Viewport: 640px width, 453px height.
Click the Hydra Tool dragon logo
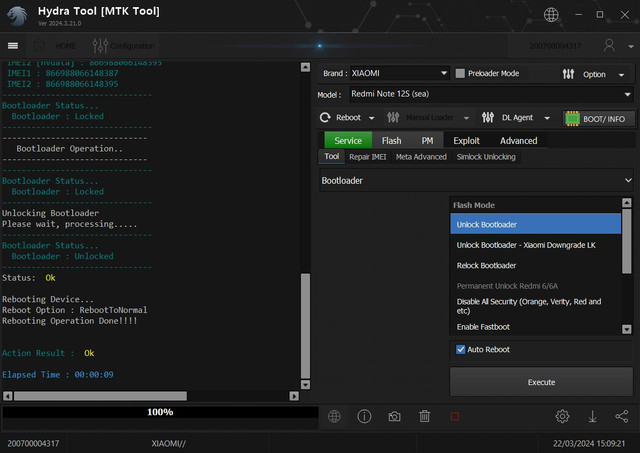click(16, 16)
